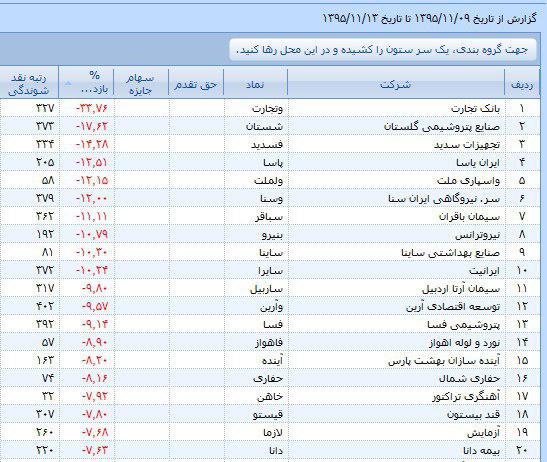
Task: Select company توسعه اقتصادی آرین
Action: tap(453, 307)
